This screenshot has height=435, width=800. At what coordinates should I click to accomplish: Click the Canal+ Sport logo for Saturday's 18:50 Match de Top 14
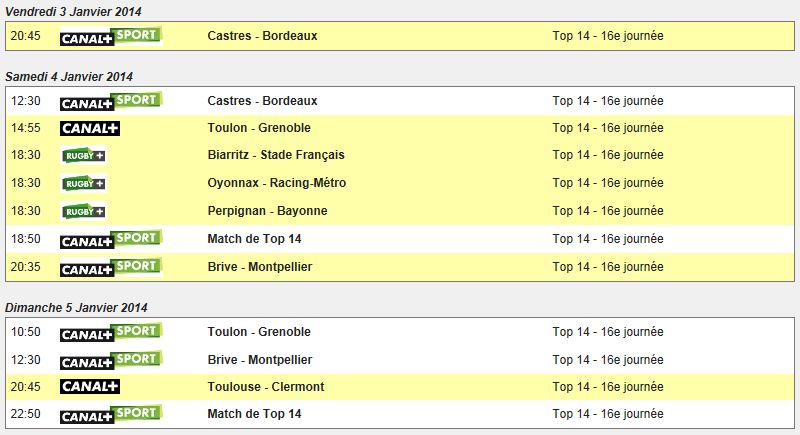pos(111,239)
